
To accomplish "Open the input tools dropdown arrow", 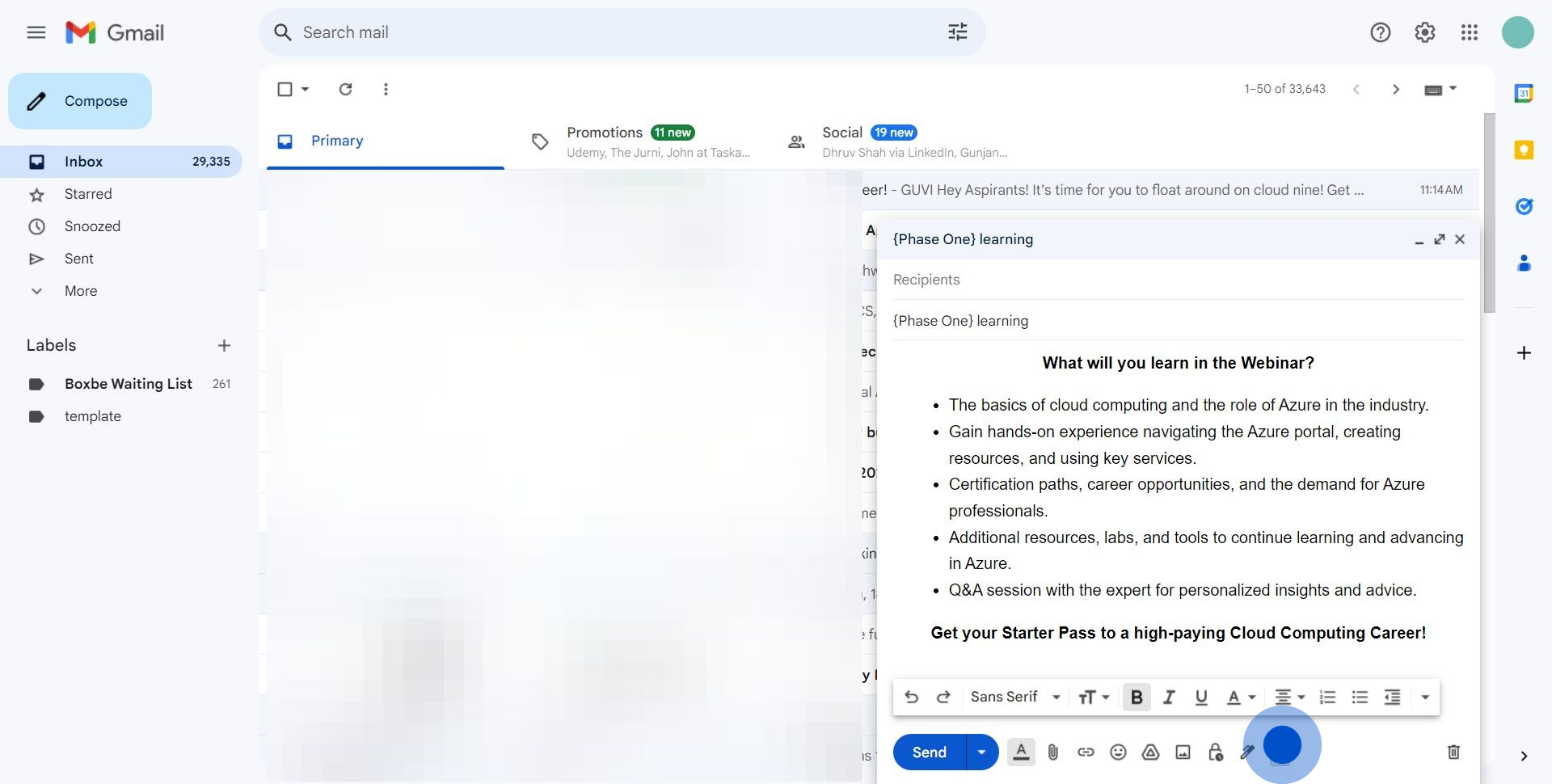I will point(1453,88).
